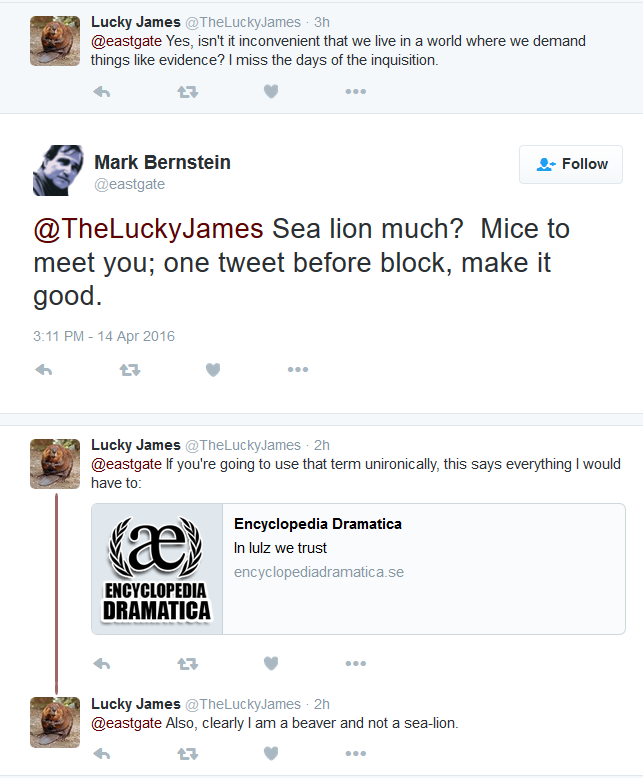Open the Encyclopedia Dramatica link card
The width and height of the screenshot is (643, 778).
[358, 569]
